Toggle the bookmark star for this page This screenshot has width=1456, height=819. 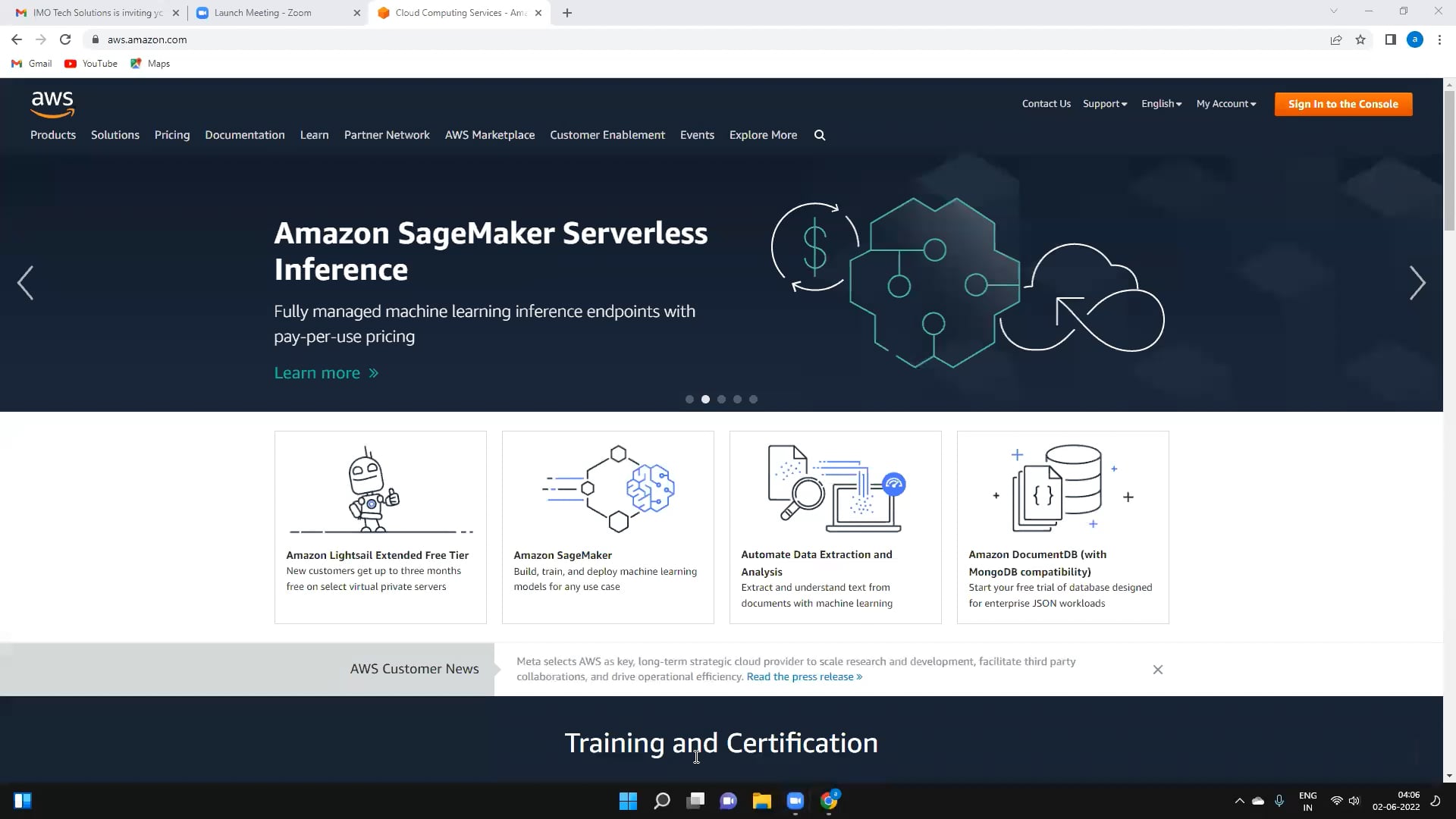tap(1360, 39)
